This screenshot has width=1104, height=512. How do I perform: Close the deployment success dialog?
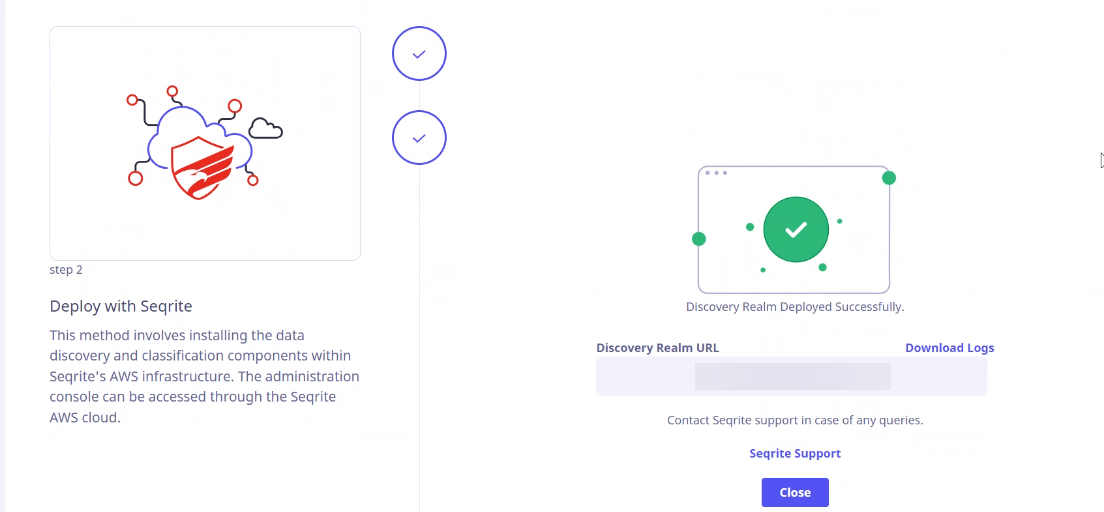[795, 492]
